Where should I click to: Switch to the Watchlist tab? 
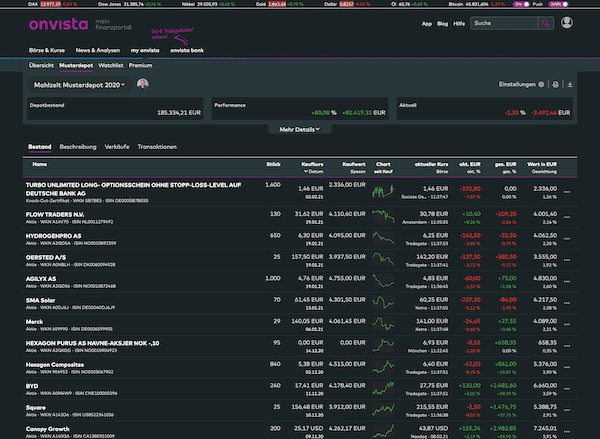click(111, 65)
